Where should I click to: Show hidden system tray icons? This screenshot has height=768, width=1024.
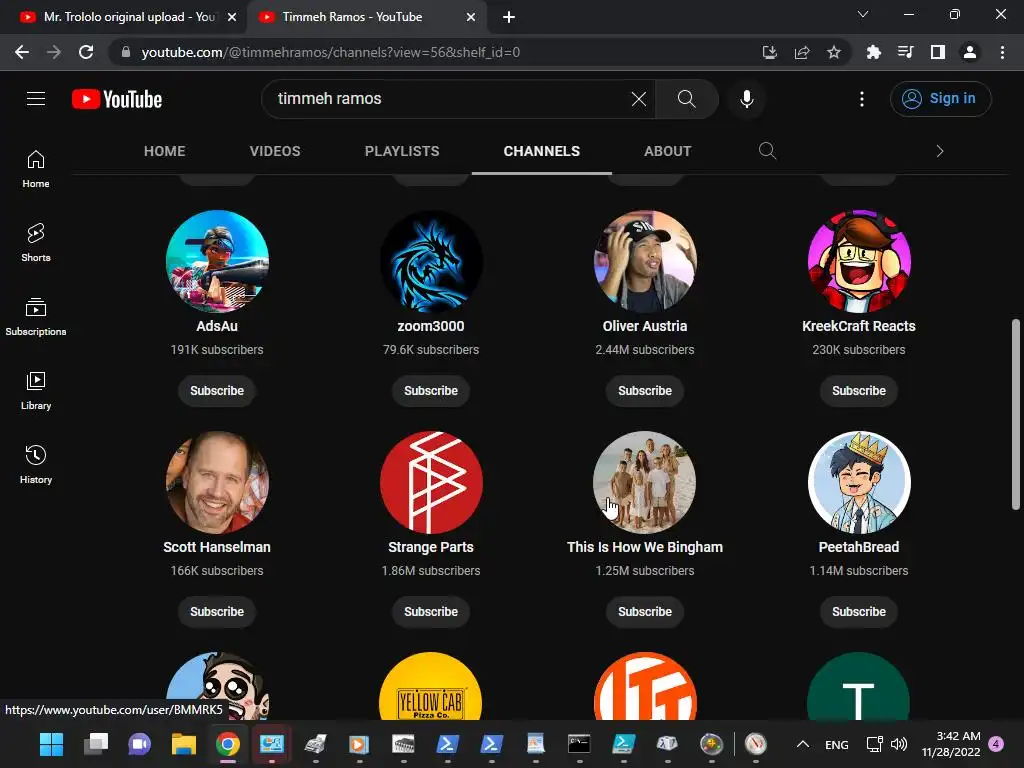(803, 744)
